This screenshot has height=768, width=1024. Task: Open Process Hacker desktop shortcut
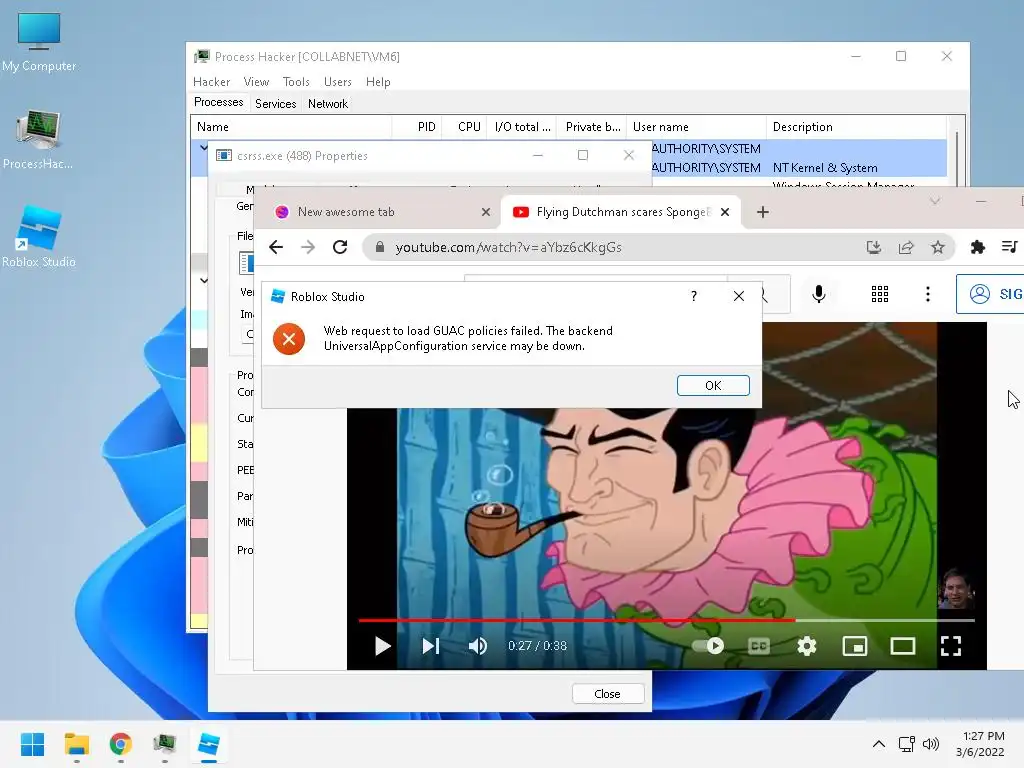39,139
